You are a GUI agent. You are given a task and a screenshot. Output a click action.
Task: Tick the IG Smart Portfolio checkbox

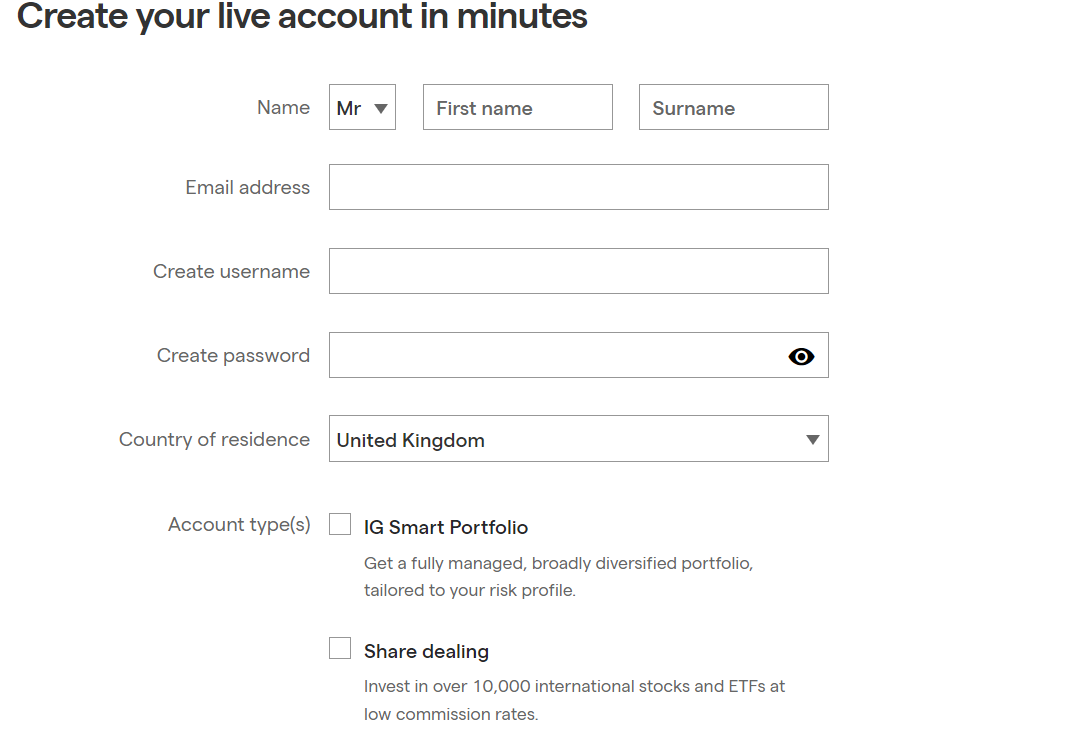coord(340,524)
